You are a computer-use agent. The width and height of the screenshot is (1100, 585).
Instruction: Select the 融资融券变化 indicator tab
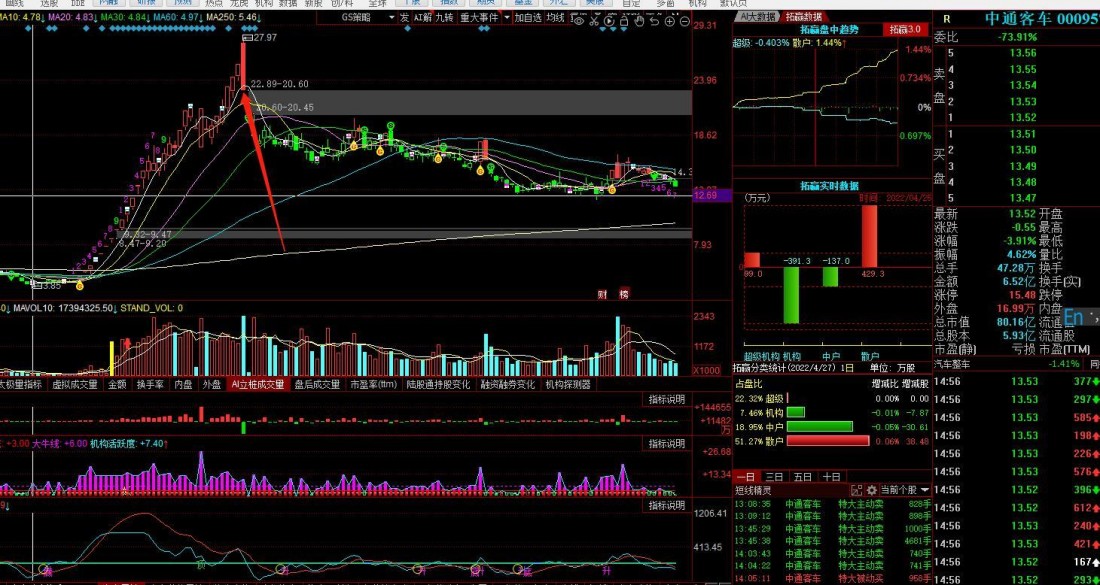pyautogui.click(x=508, y=384)
